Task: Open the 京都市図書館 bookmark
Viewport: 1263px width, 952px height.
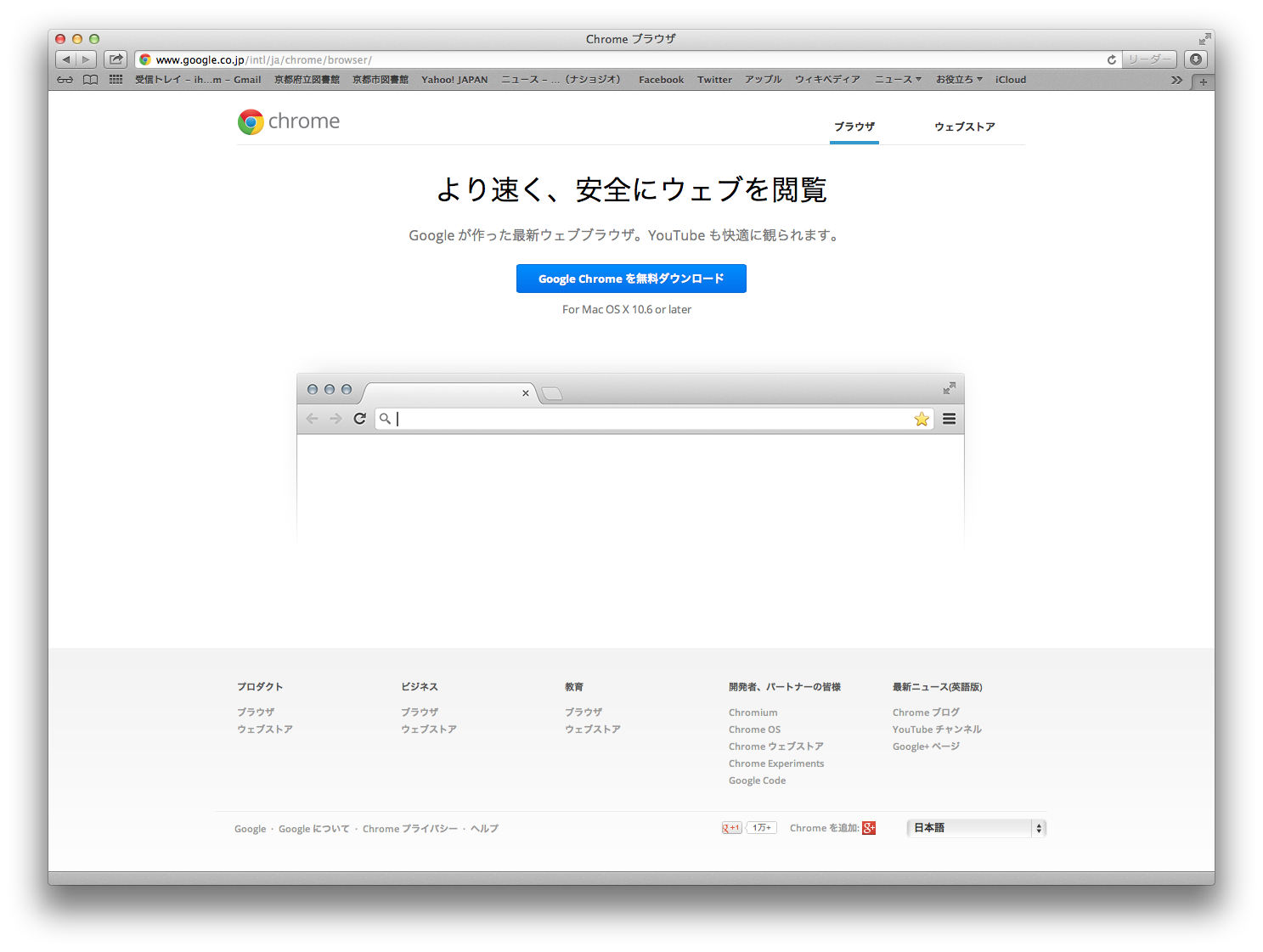Action: click(381, 80)
